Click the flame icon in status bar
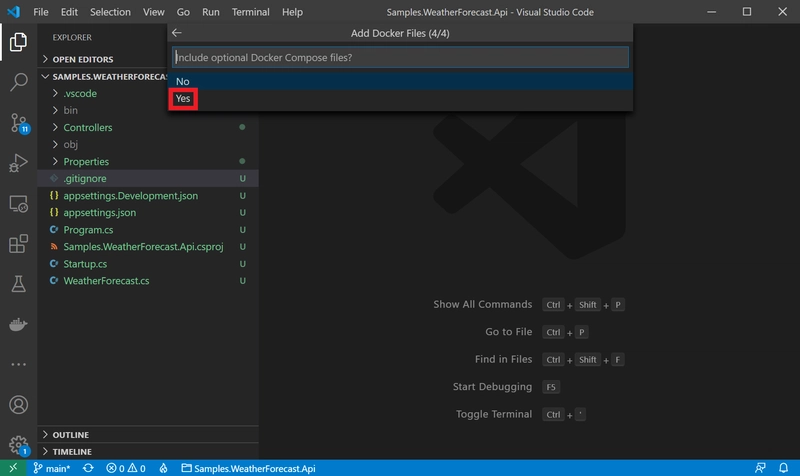The height and width of the screenshot is (476, 800). pos(163,468)
